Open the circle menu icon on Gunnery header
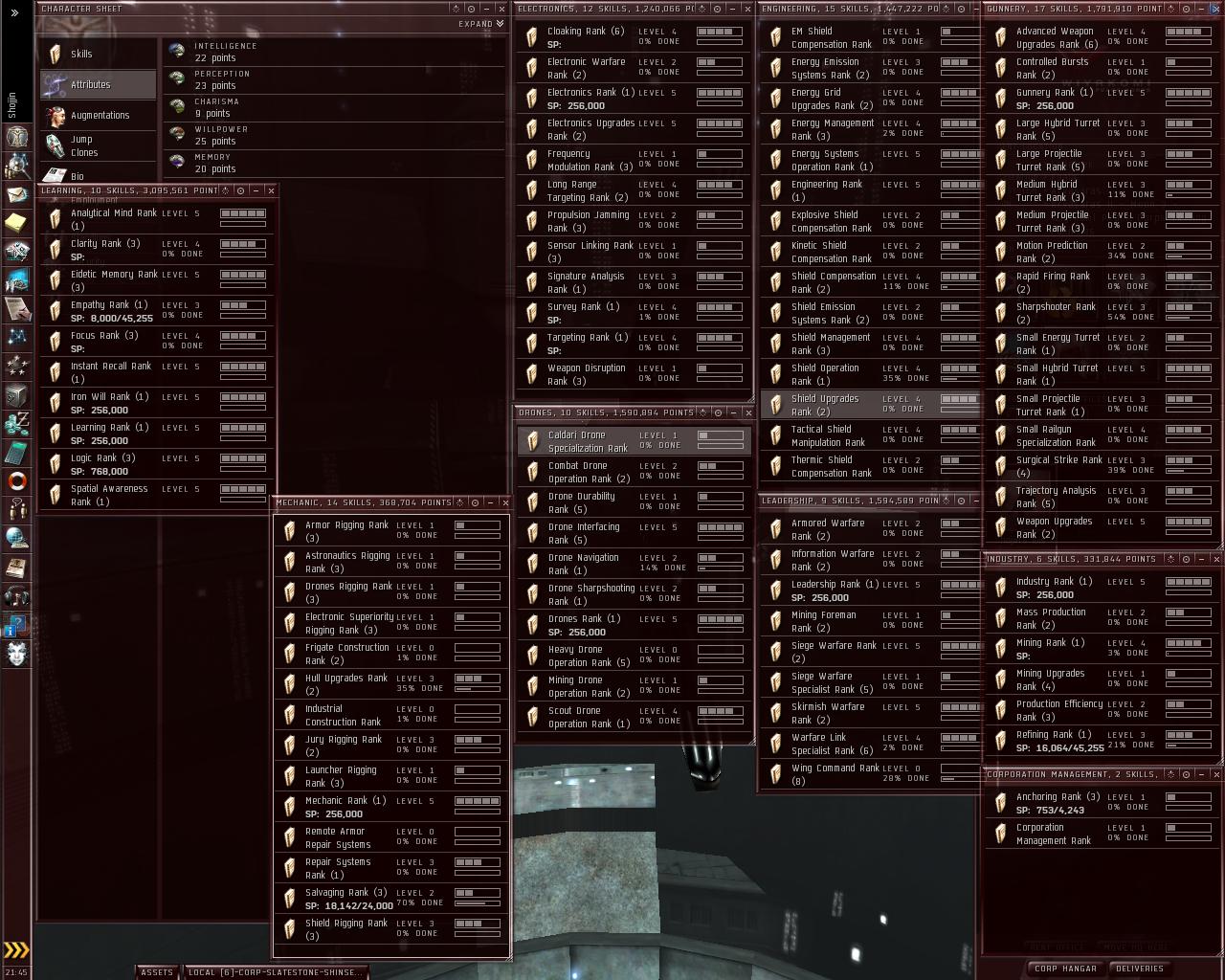This screenshot has width=1225, height=980. pos(1186,9)
